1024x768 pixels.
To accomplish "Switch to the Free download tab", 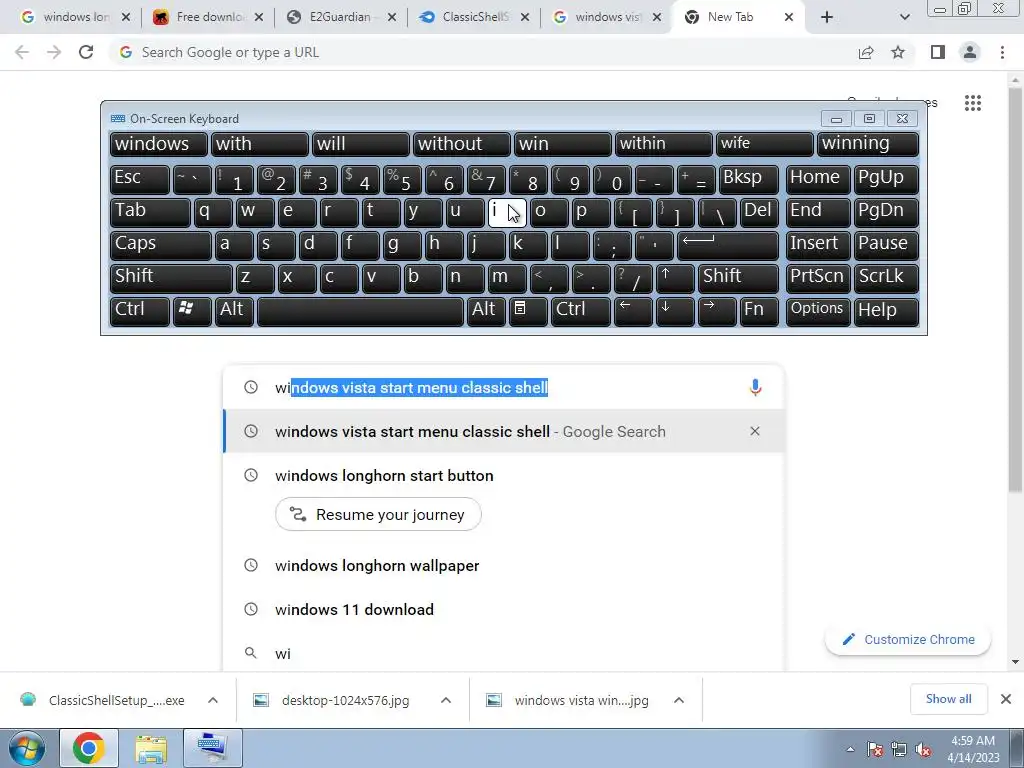I will tap(209, 17).
